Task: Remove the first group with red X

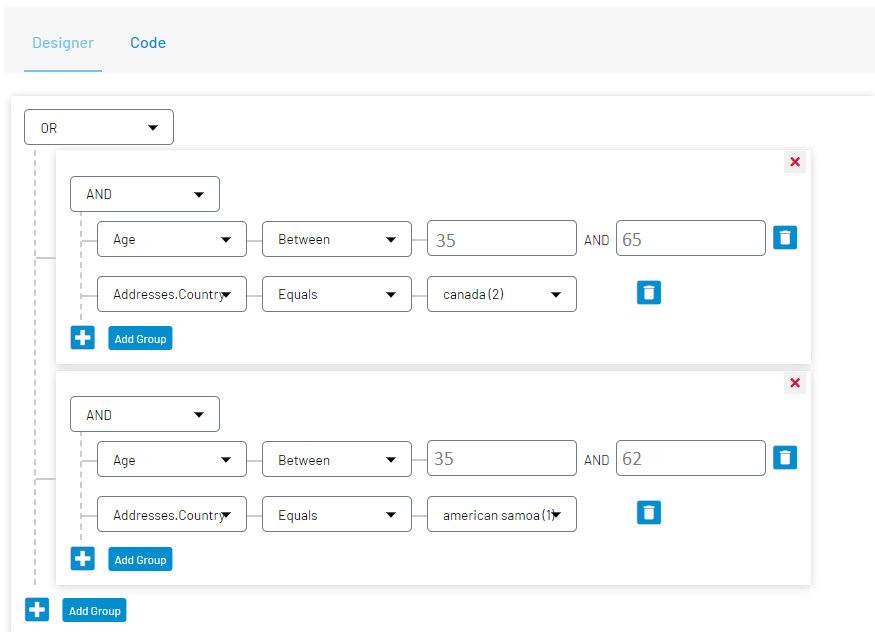Action: click(x=795, y=162)
